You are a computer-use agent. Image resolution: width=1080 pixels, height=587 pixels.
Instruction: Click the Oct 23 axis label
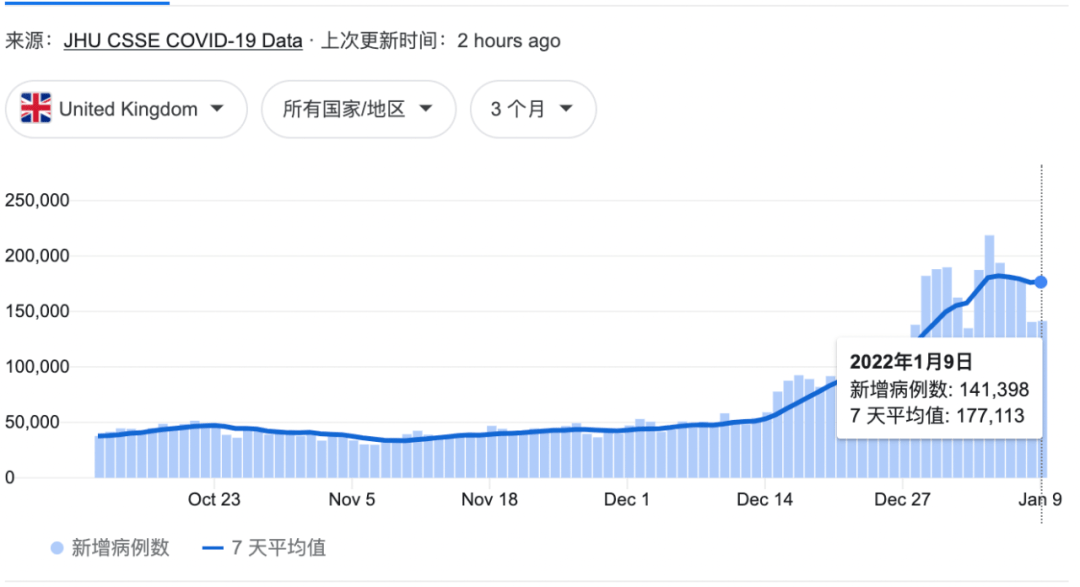click(x=214, y=499)
